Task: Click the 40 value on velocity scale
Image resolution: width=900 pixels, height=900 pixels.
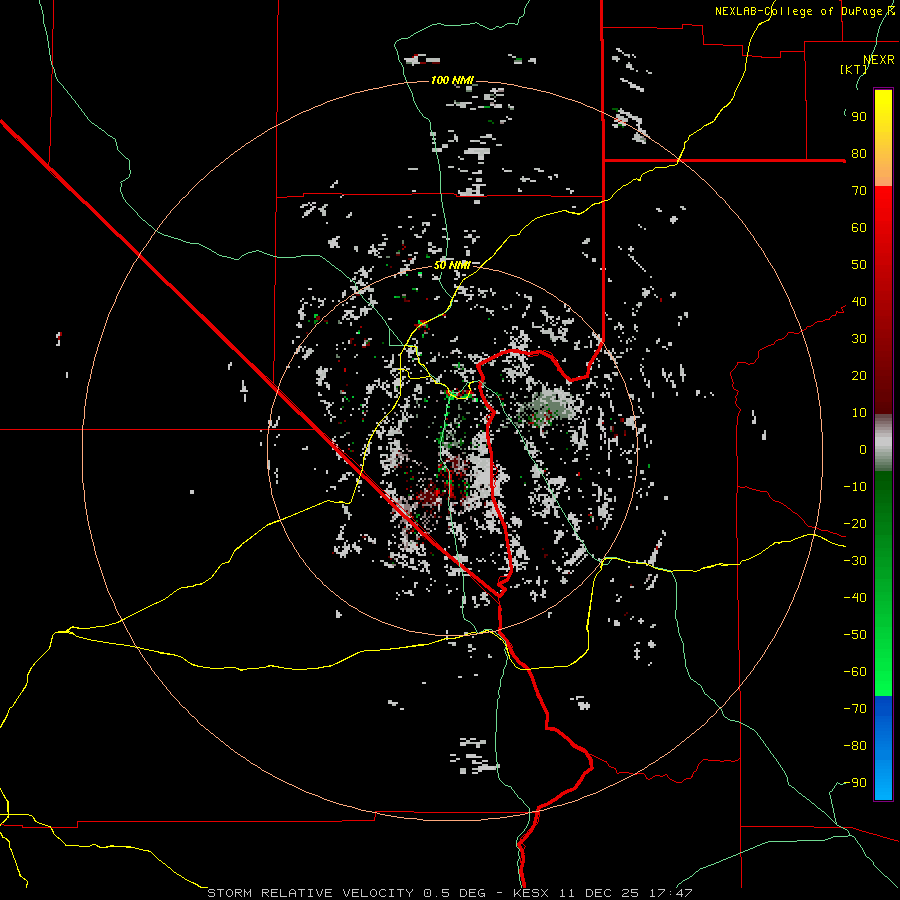Action: (859, 302)
